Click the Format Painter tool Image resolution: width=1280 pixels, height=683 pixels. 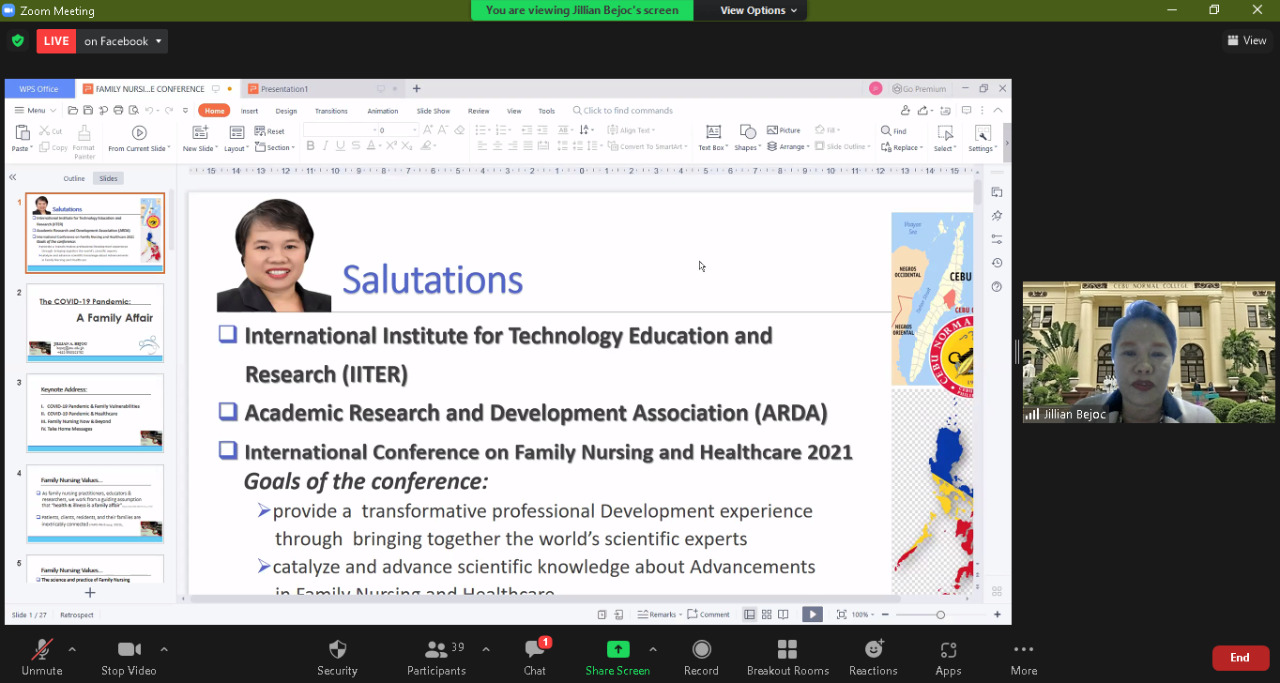pos(84,142)
